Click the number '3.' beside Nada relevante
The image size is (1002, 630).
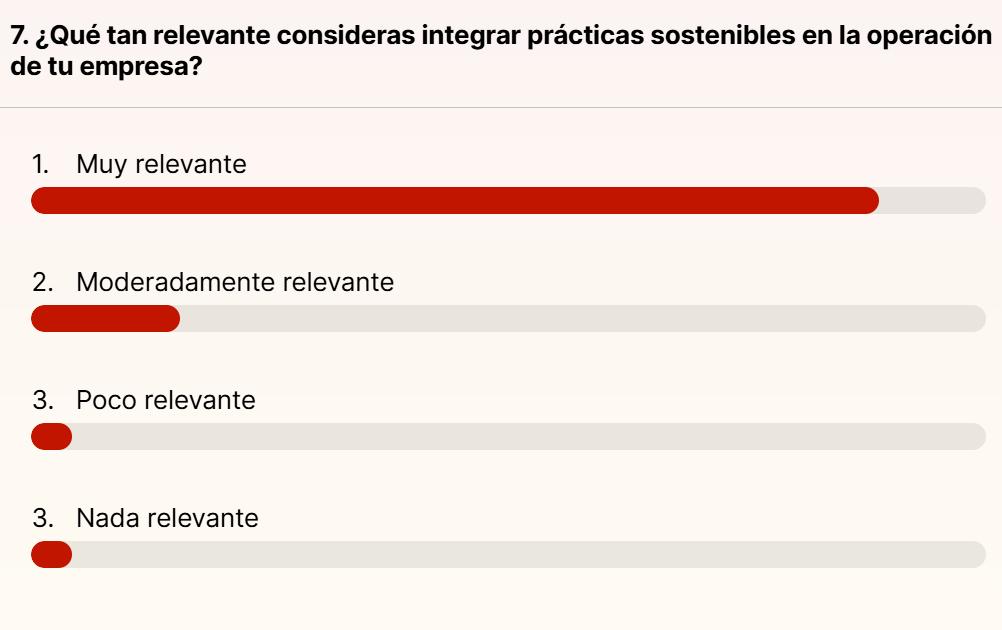tap(43, 518)
